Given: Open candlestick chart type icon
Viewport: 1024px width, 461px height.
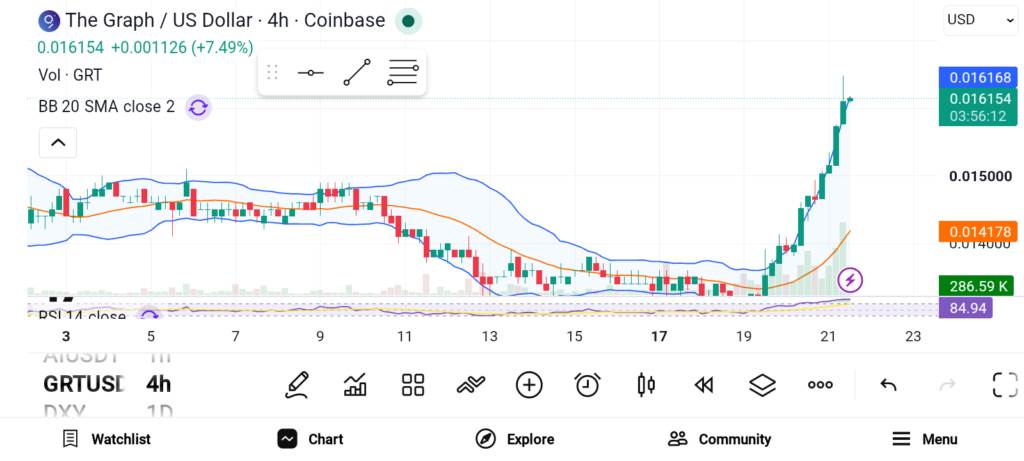Looking at the screenshot, I should pyautogui.click(x=646, y=385).
